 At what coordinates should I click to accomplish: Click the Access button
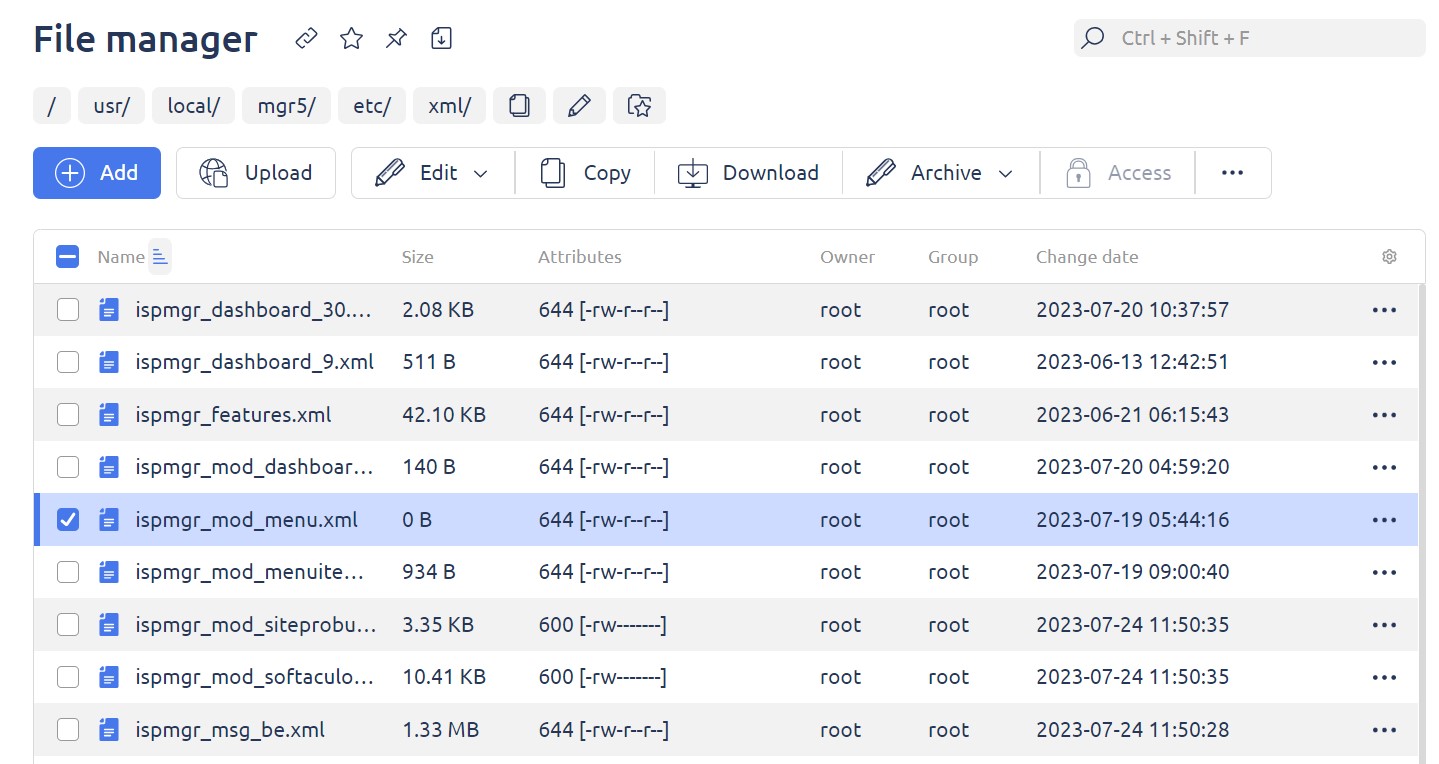click(x=1118, y=173)
